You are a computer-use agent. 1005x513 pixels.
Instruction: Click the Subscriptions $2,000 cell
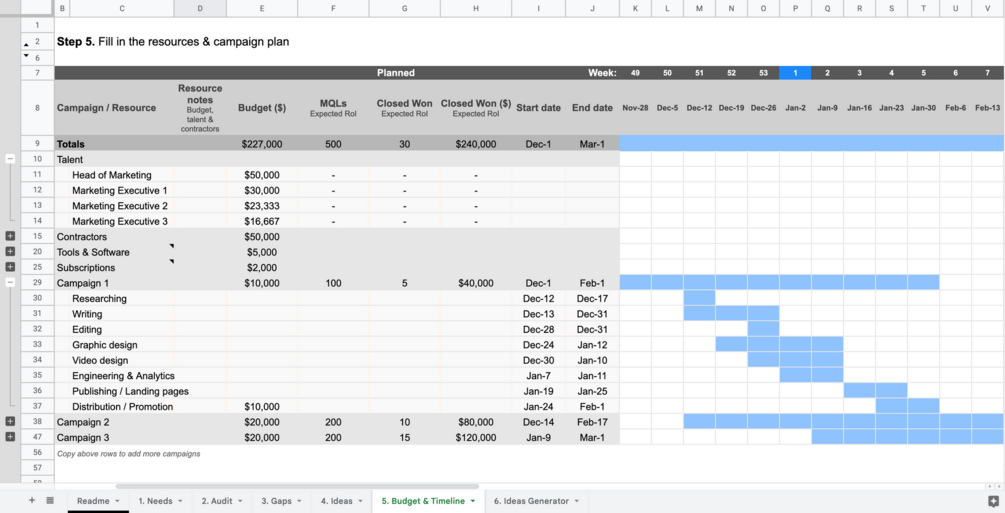coord(262,267)
